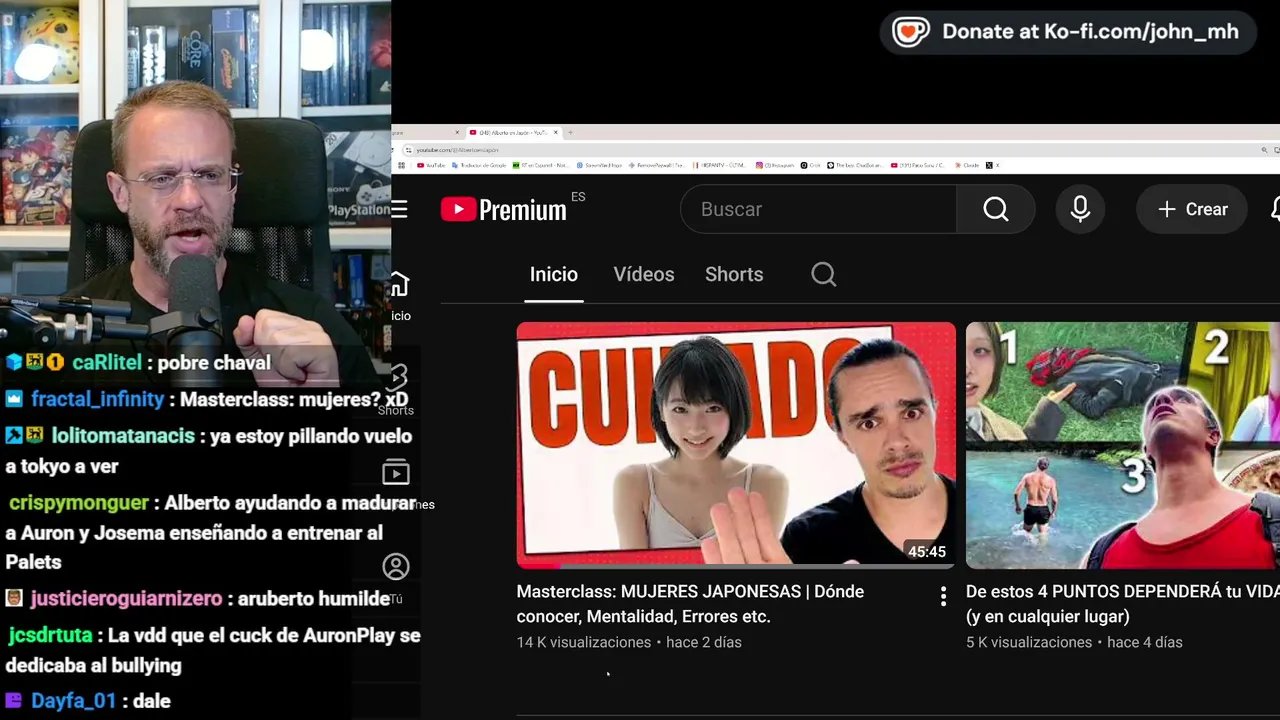1280x720 pixels.
Task: Close the Alberto en Japón browser tab
Action: coord(556,132)
